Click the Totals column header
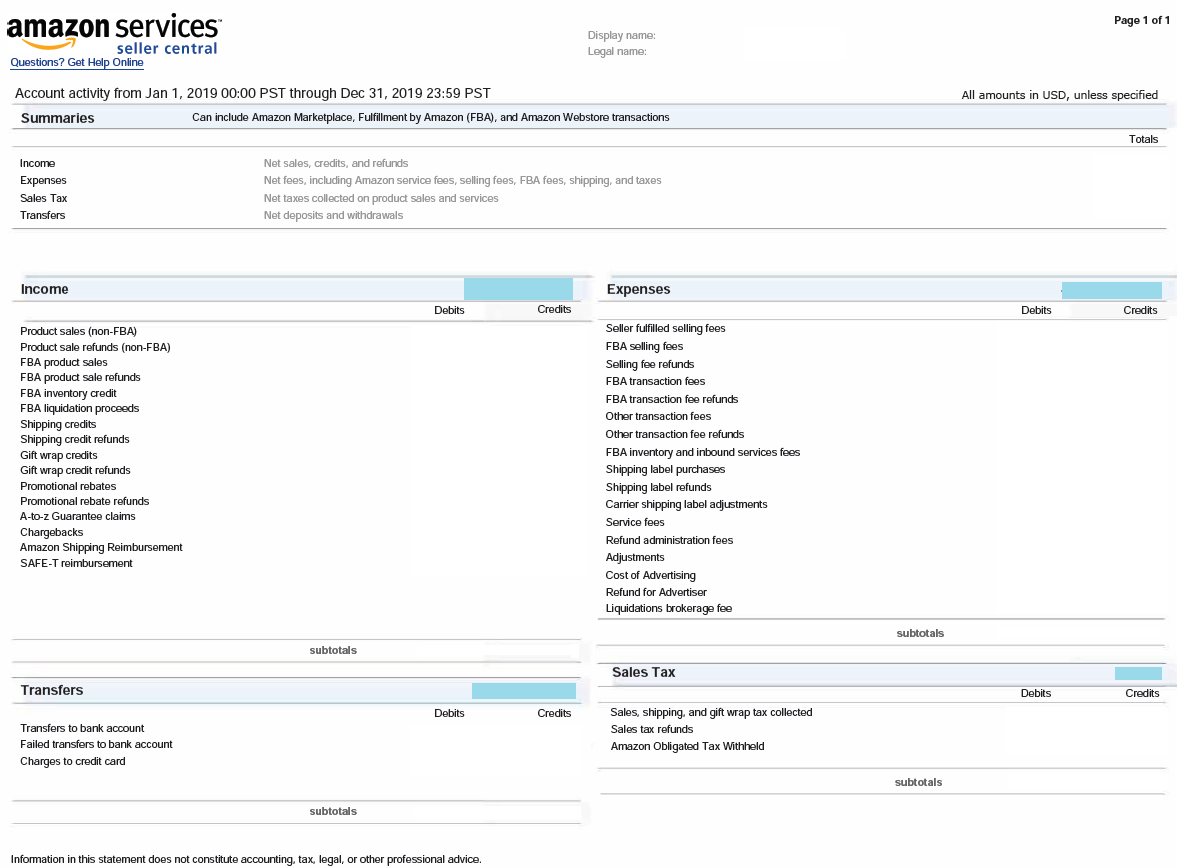 (x=1143, y=139)
